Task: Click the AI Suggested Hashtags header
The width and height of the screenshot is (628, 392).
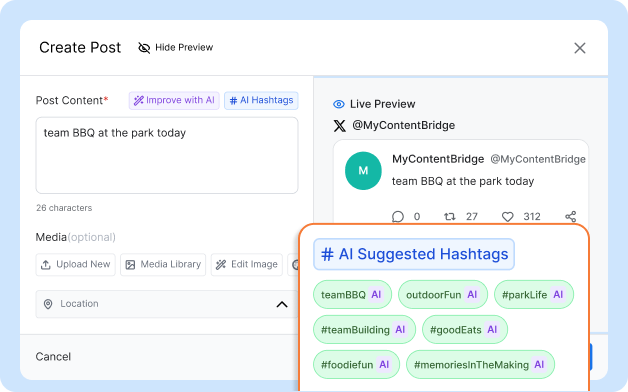Action: [x=414, y=254]
